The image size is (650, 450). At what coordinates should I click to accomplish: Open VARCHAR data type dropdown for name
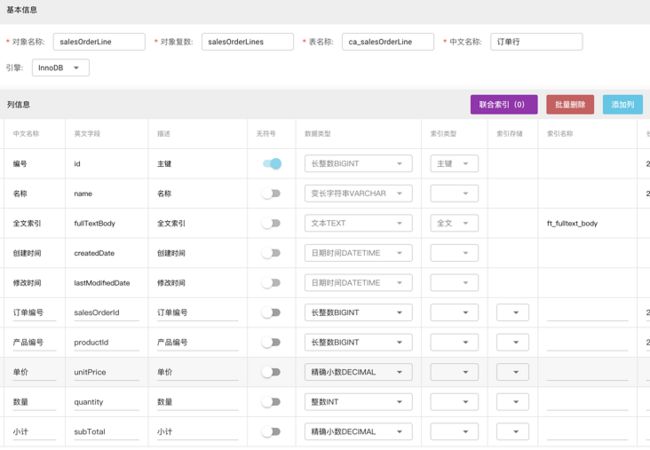pyautogui.click(x=358, y=194)
